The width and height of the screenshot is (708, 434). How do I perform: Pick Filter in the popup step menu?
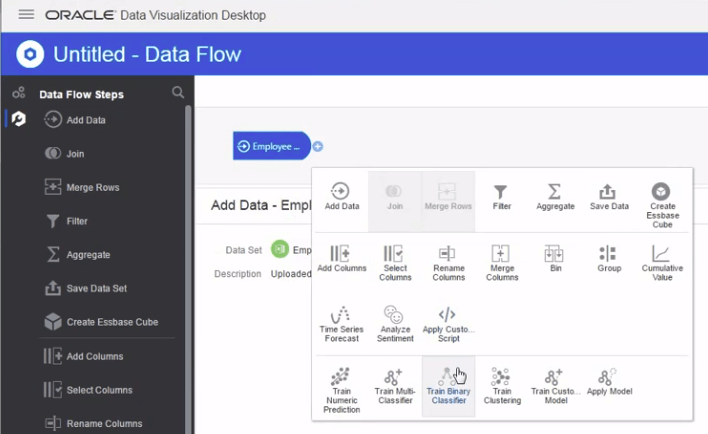(x=502, y=197)
